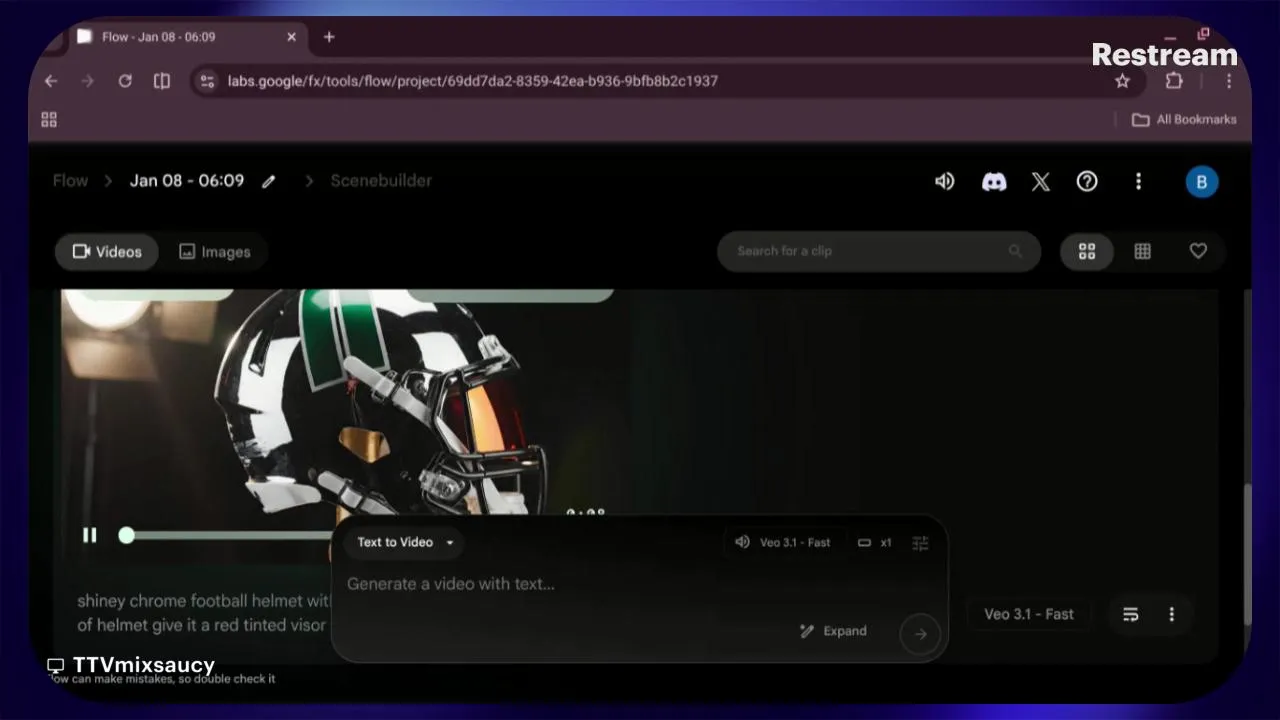Open clip prompt reuse icon
The height and width of the screenshot is (720, 1280).
(x=1131, y=614)
